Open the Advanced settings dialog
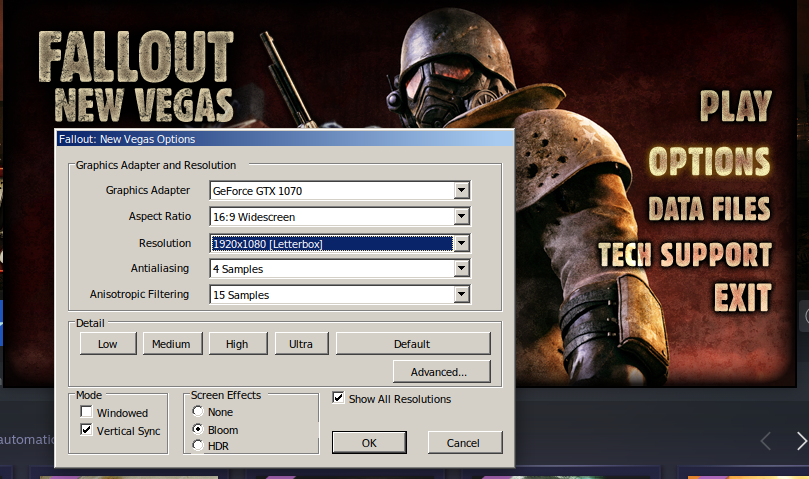This screenshot has height=479, width=809. coord(438,372)
